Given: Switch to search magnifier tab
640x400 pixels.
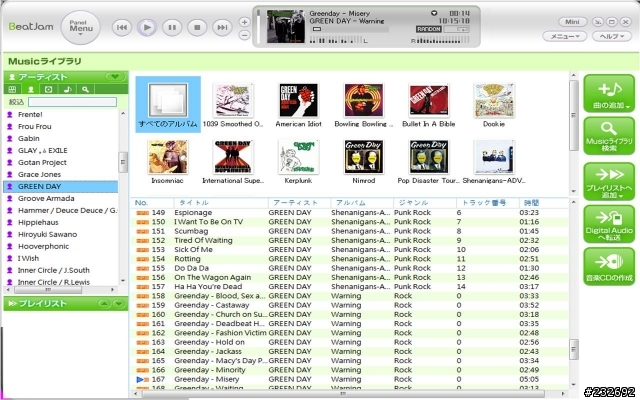Looking at the screenshot, I should click(x=85, y=89).
